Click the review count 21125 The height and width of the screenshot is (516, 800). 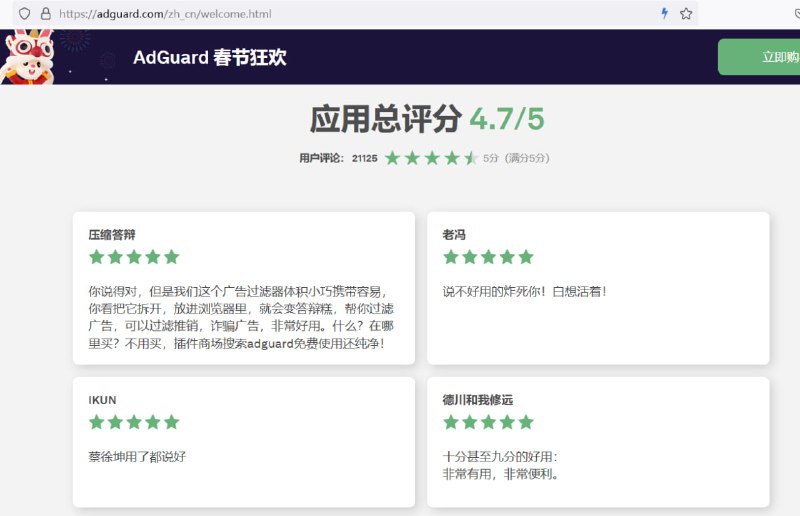click(364, 158)
